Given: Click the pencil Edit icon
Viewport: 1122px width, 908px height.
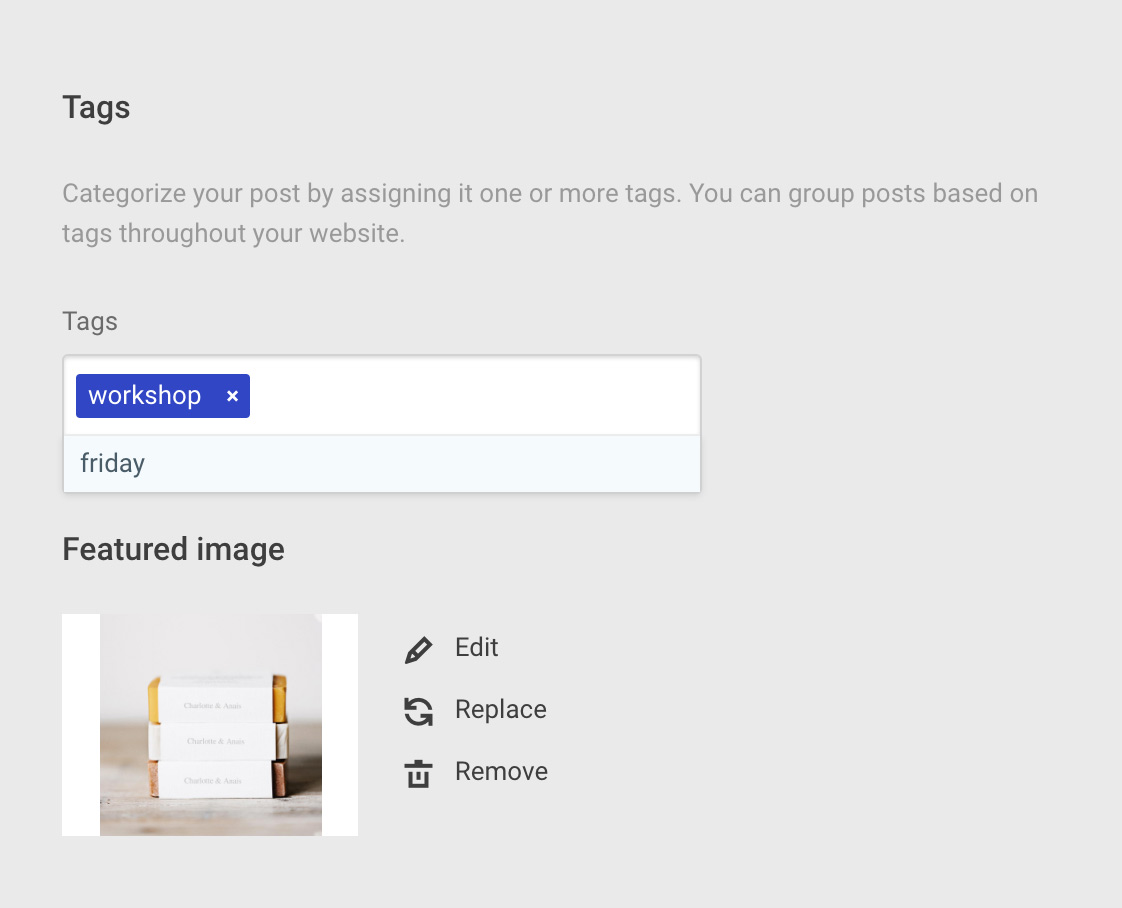Looking at the screenshot, I should (418, 649).
